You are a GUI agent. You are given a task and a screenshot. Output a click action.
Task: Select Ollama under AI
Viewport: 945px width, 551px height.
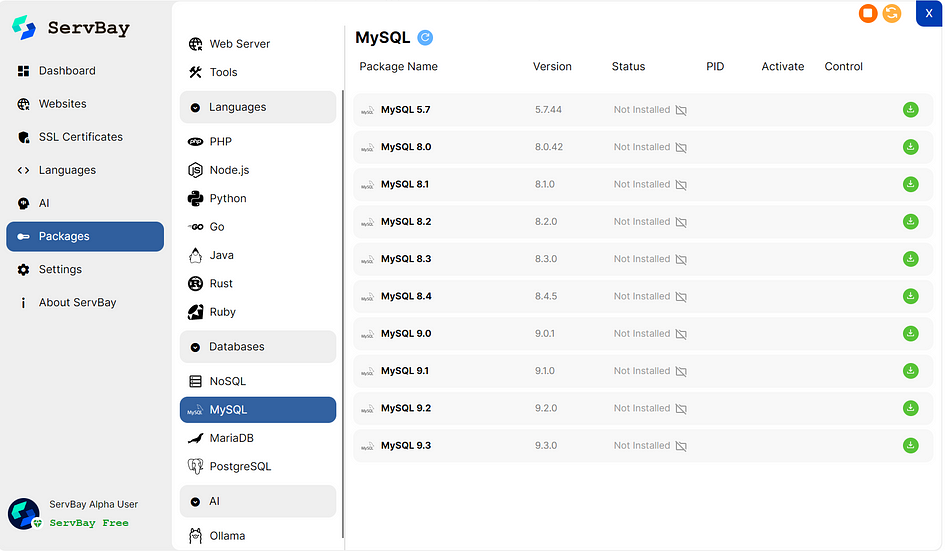258,535
